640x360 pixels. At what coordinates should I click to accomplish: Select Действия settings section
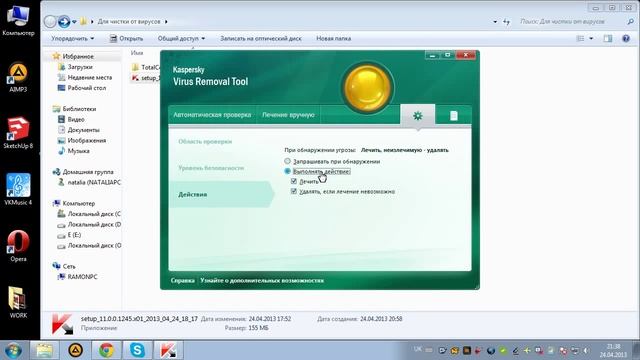coord(221,194)
